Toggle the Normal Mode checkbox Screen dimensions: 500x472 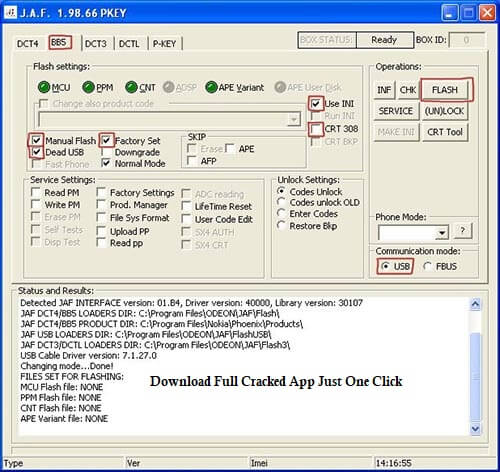click(106, 163)
